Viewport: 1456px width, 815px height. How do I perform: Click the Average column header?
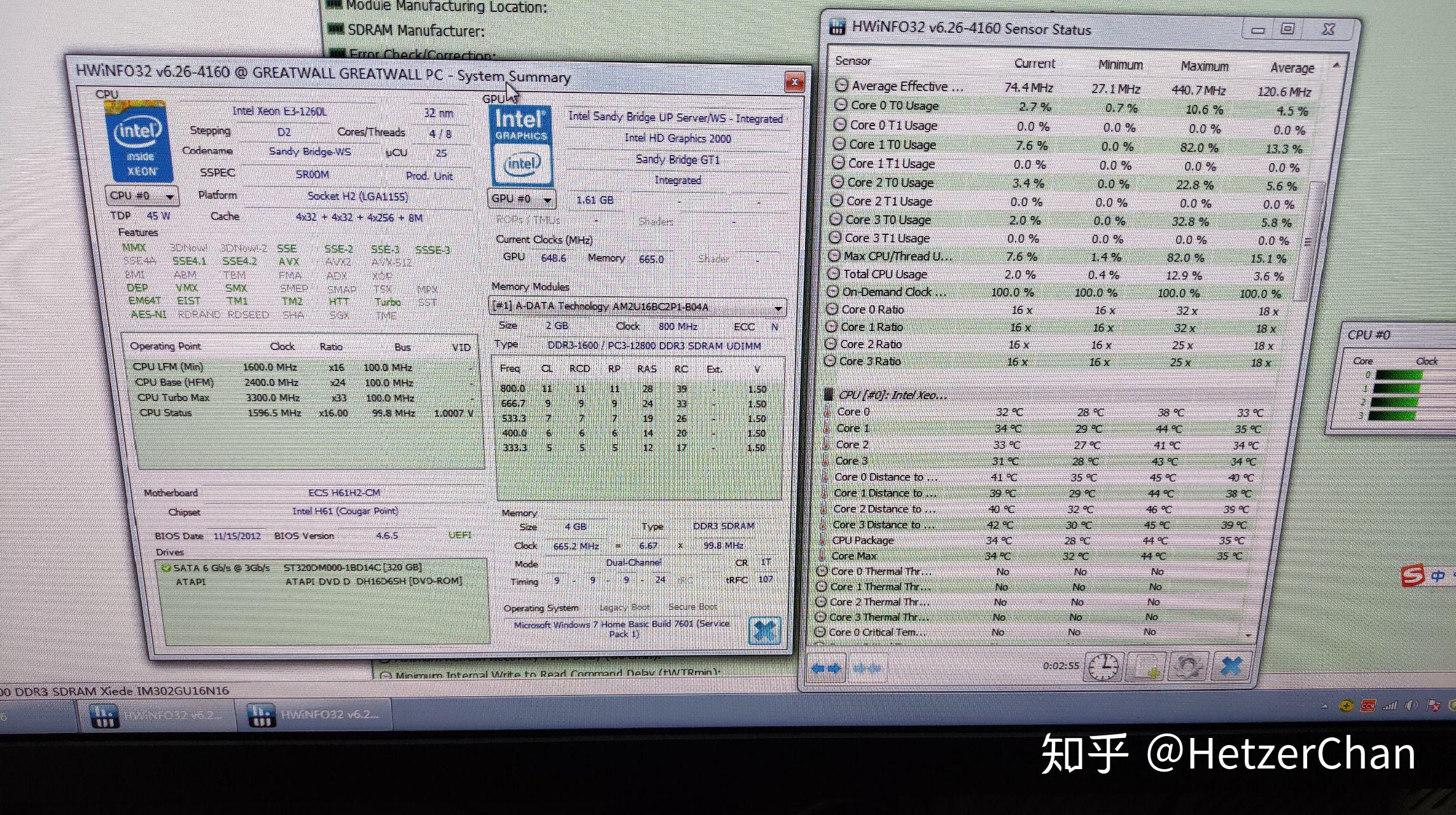(1292, 68)
